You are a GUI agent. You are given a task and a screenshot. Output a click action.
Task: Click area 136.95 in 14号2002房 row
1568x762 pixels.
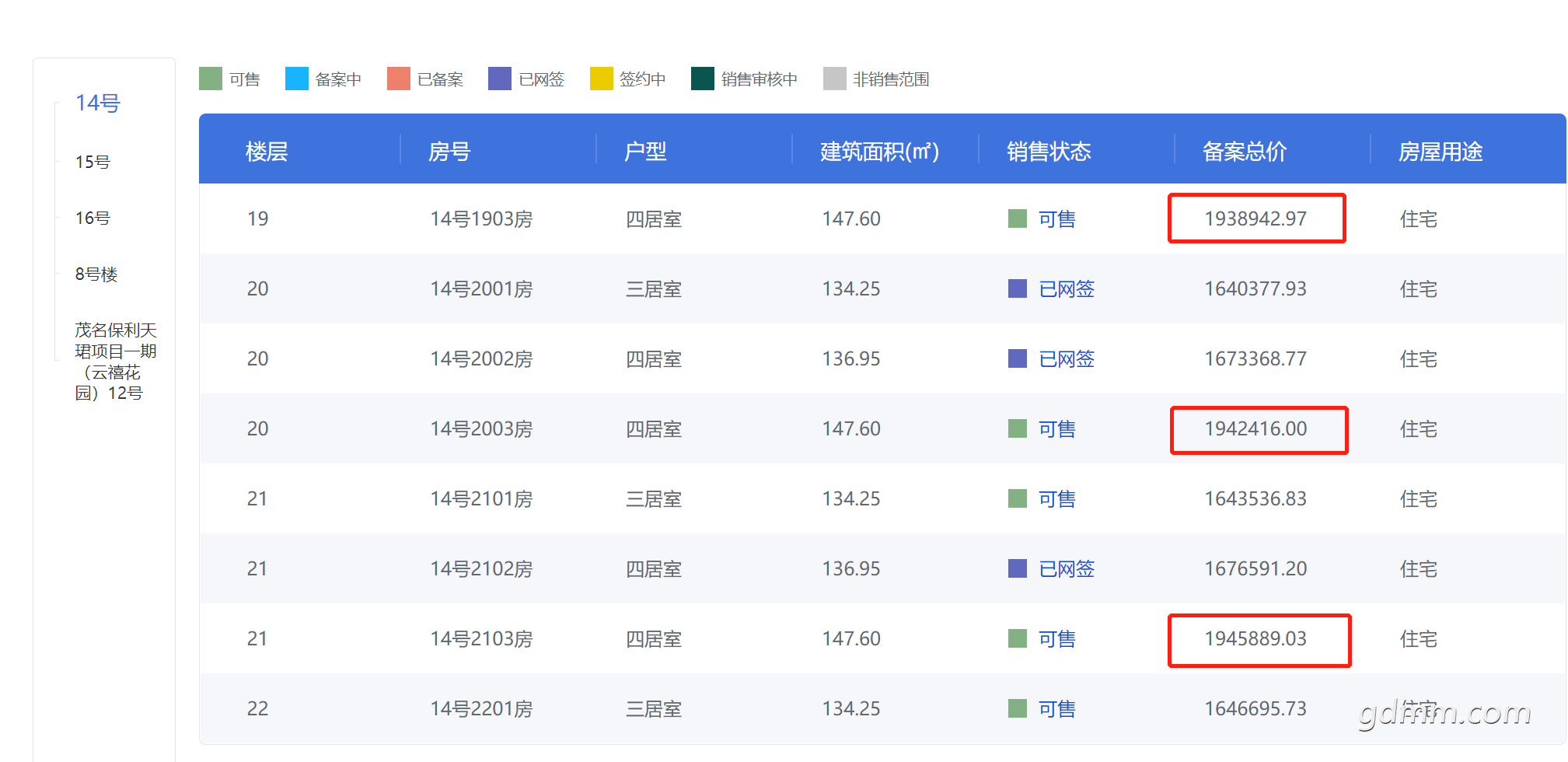851,358
